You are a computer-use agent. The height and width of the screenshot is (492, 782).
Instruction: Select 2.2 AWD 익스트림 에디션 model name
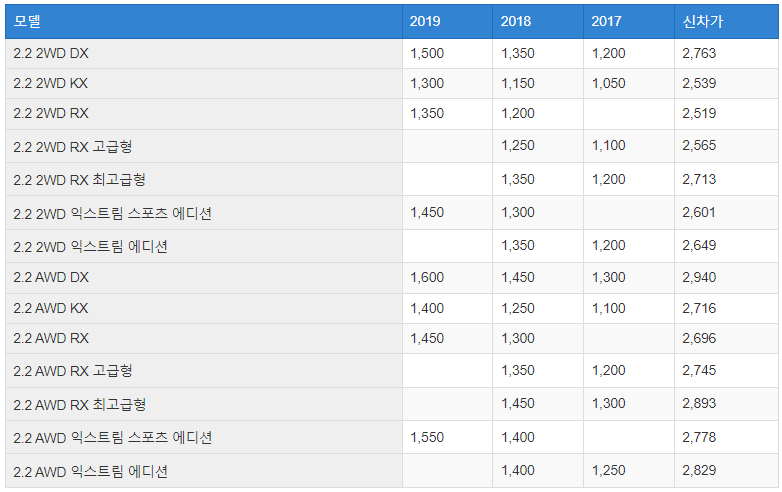click(x=90, y=471)
